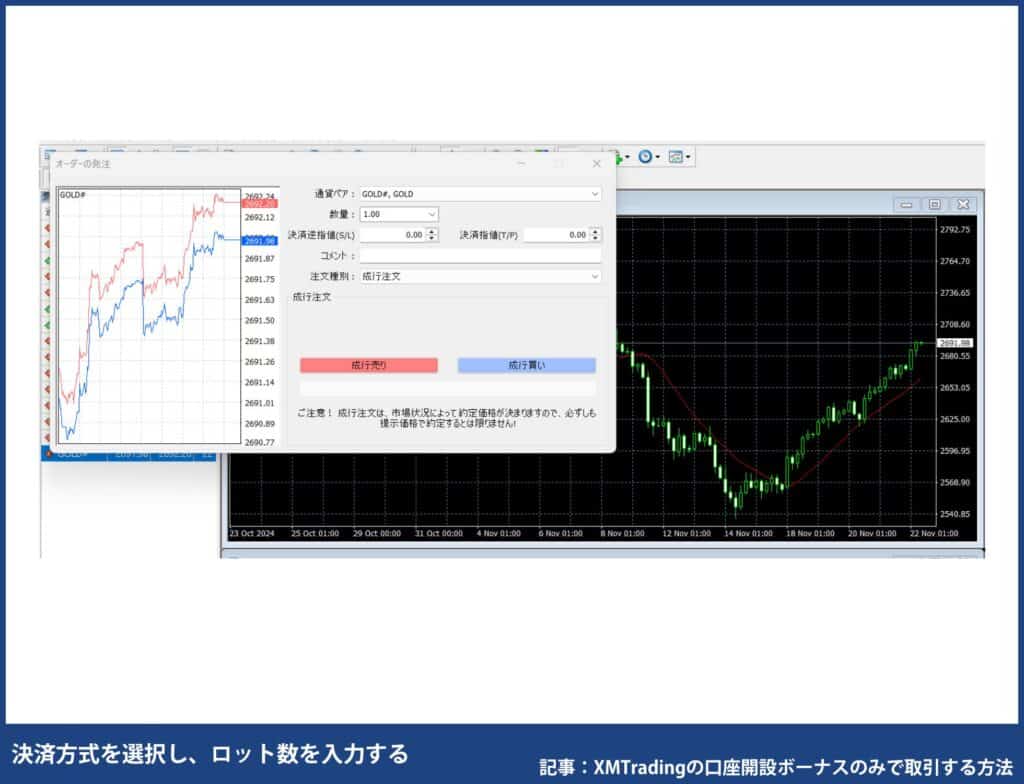The width and height of the screenshot is (1024, 784).
Task: Click the 2691.98 current price label on main chart
Action: point(955,343)
